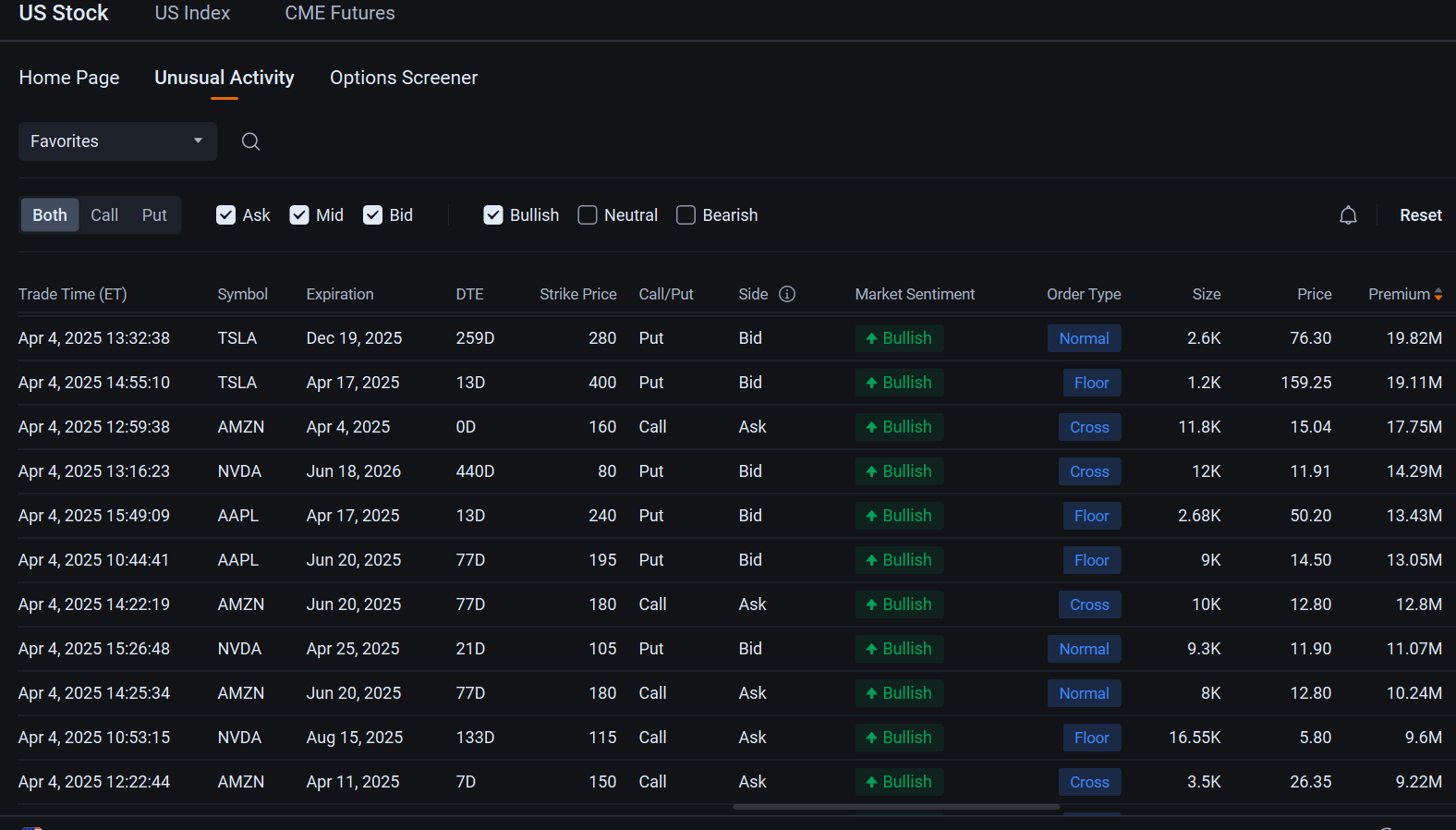Click AMZN symbol in the 12:59:38 row
Image resolution: width=1456 pixels, height=830 pixels.
(x=241, y=427)
